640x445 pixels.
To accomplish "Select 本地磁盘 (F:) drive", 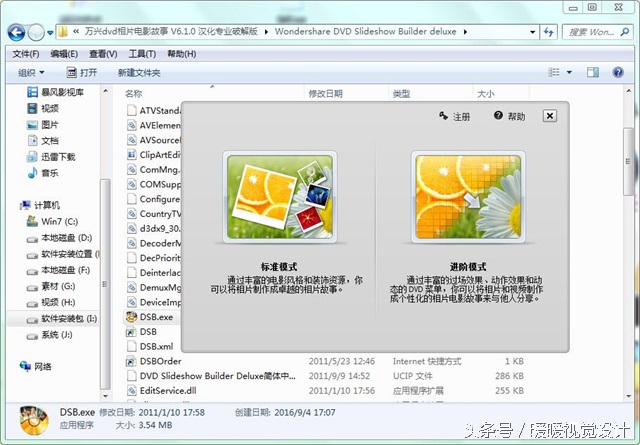I will [x=58, y=270].
